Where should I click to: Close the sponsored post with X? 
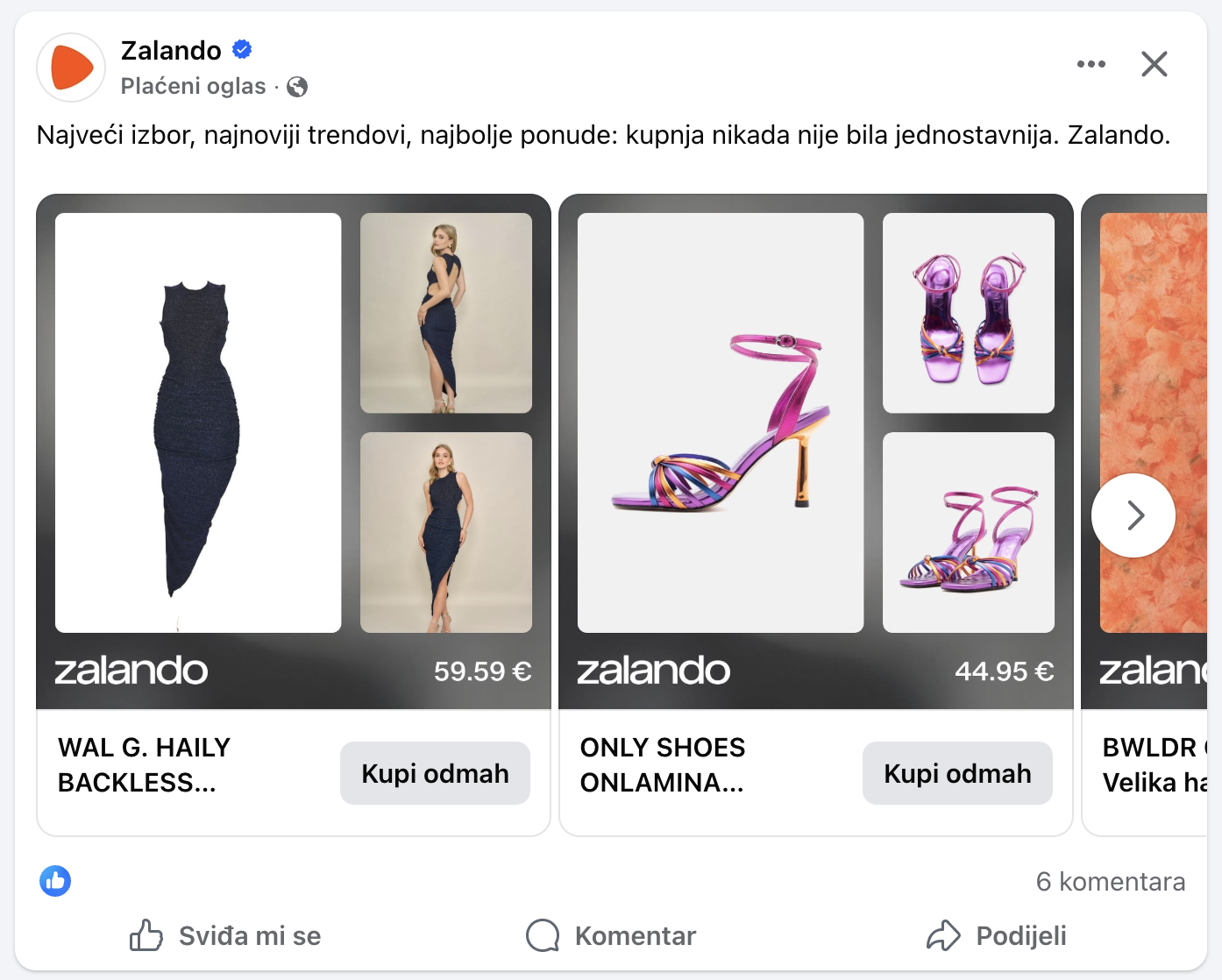1154,64
